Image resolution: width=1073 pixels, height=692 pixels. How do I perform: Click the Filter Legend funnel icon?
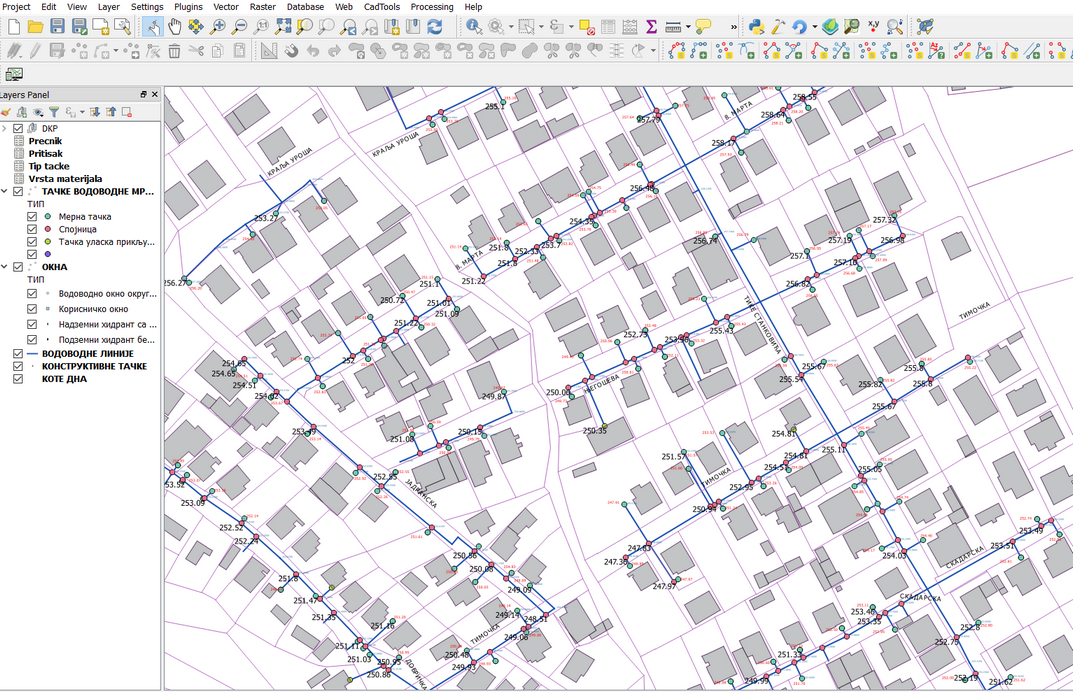pyautogui.click(x=54, y=112)
